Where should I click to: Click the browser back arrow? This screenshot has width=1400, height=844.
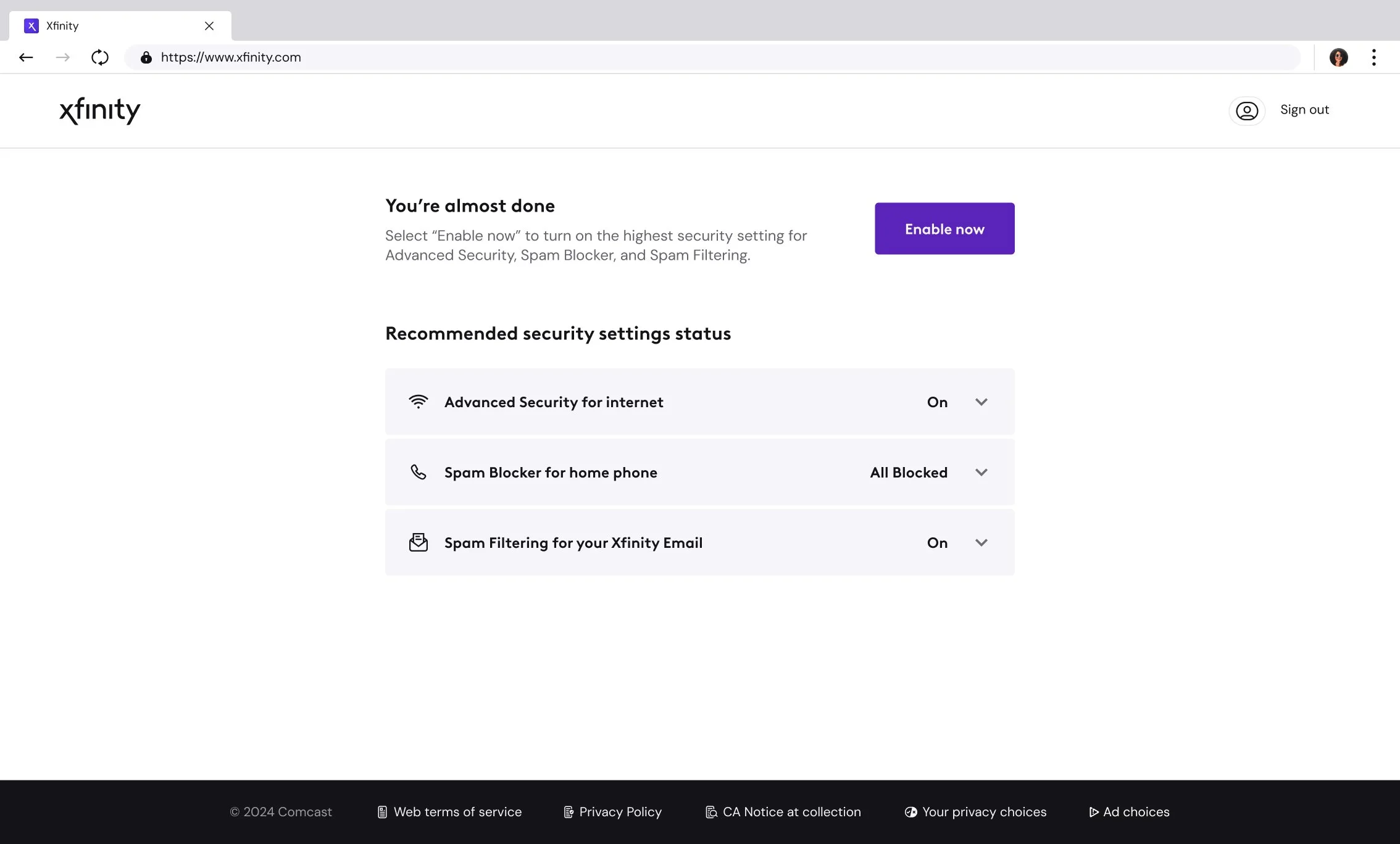[x=26, y=57]
